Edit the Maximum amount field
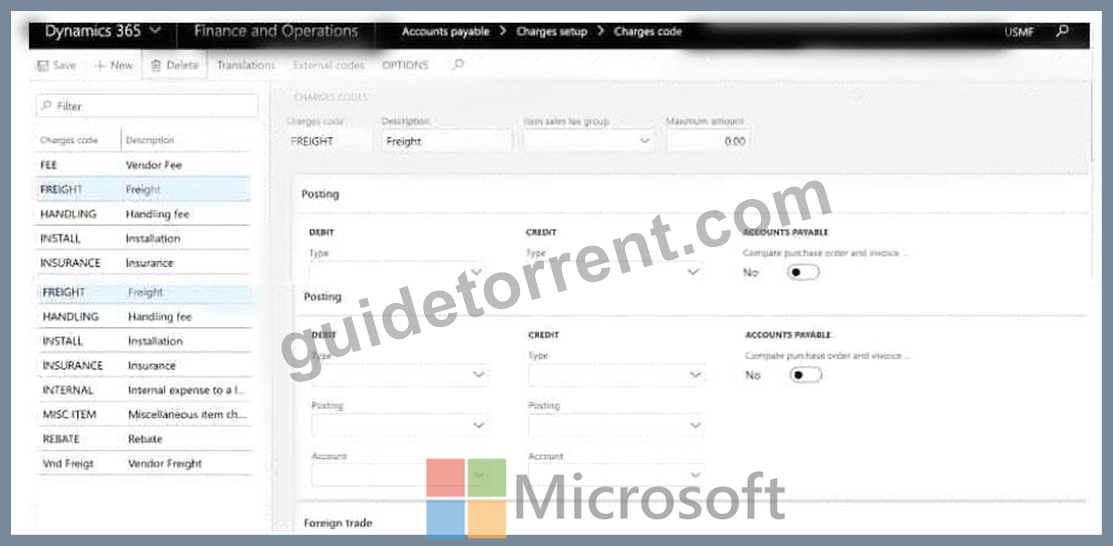Image resolution: width=1113 pixels, height=546 pixels. pyautogui.click(x=707, y=141)
